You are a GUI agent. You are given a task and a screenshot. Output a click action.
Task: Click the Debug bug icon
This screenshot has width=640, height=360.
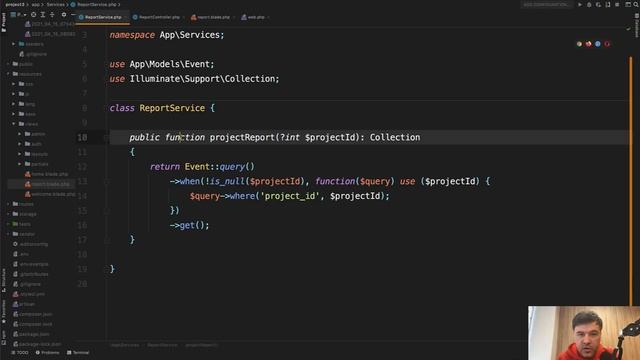[589, 4]
